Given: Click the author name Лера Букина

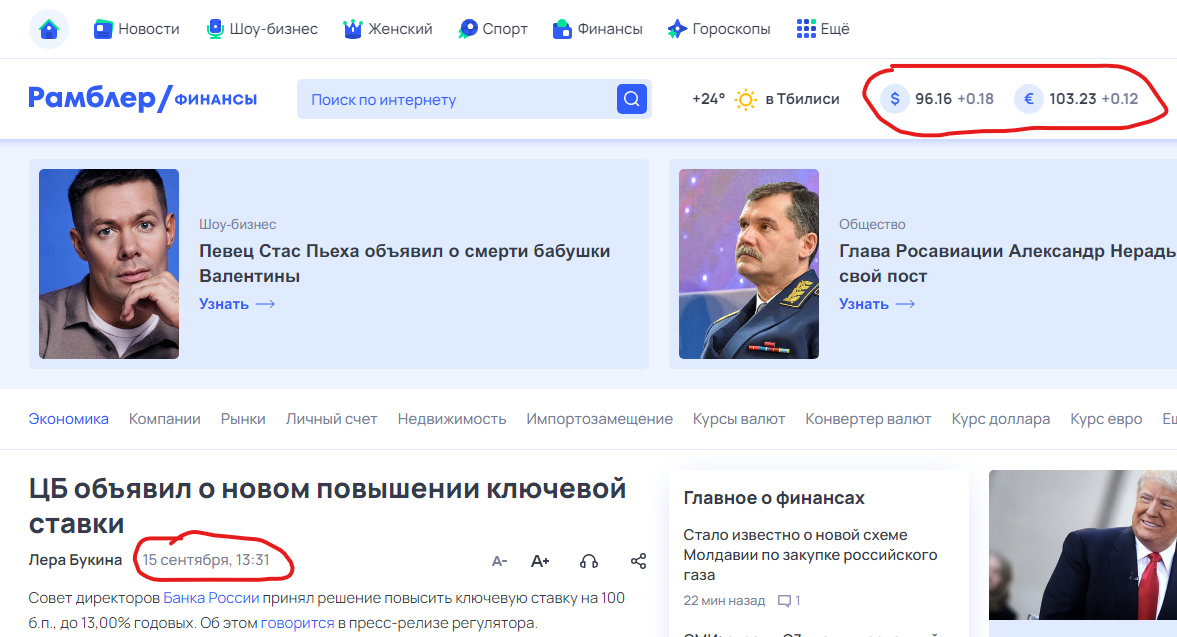Looking at the screenshot, I should pos(75,560).
